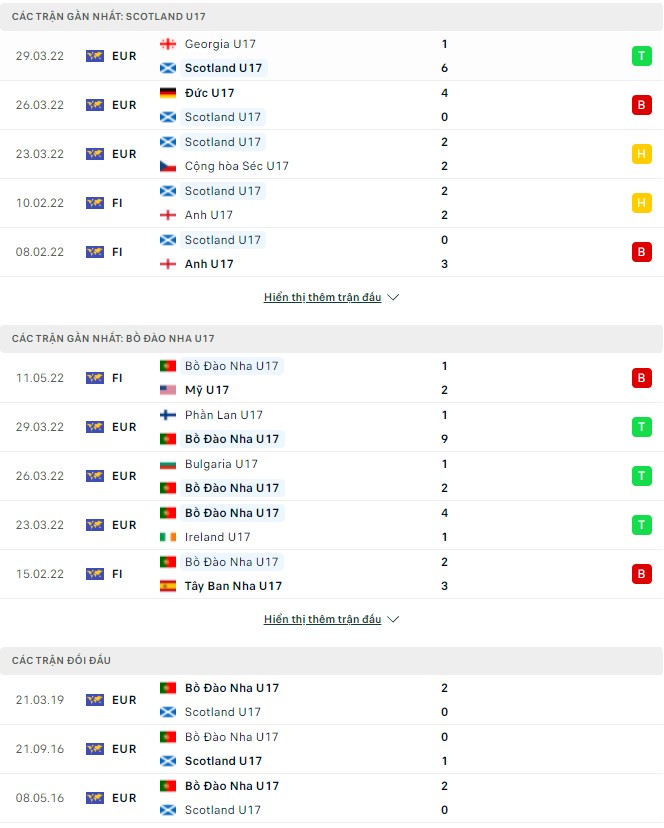
Task: Select the Spain flag beside Tây Ban Nha U17
Action: [167, 586]
